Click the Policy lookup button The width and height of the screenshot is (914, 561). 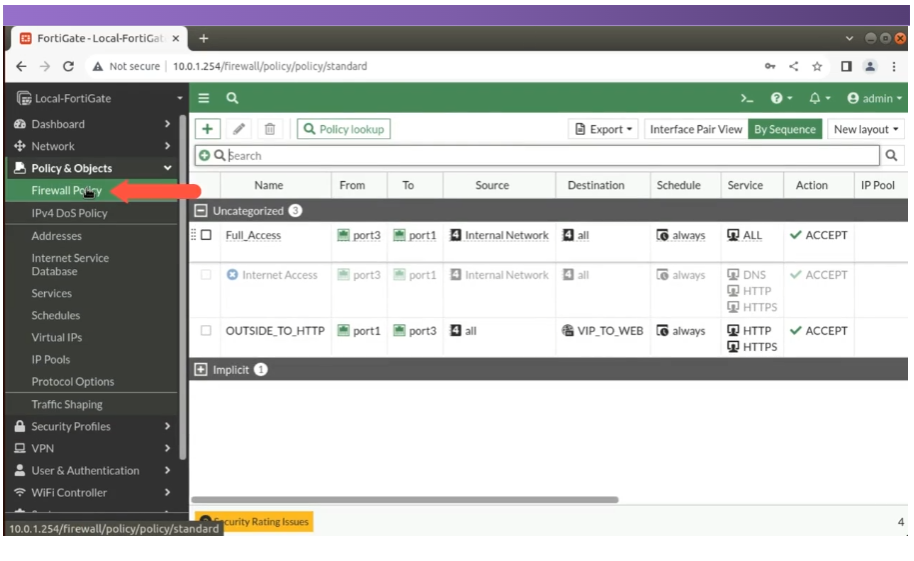pos(344,129)
